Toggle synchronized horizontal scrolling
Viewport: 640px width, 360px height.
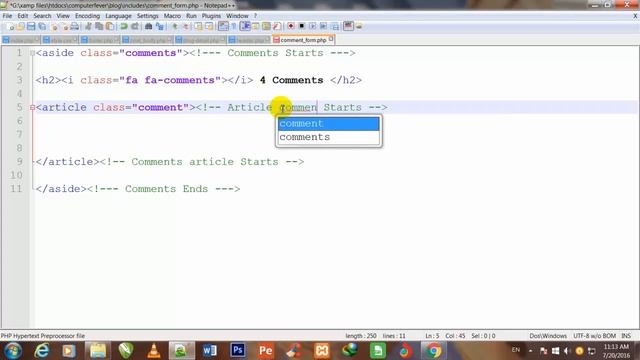209,26
